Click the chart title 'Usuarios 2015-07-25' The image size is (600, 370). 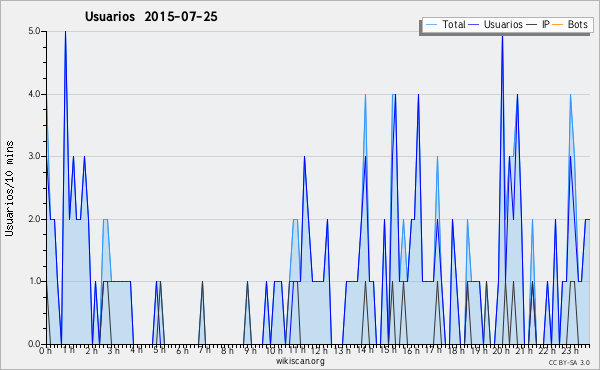pyautogui.click(x=151, y=17)
